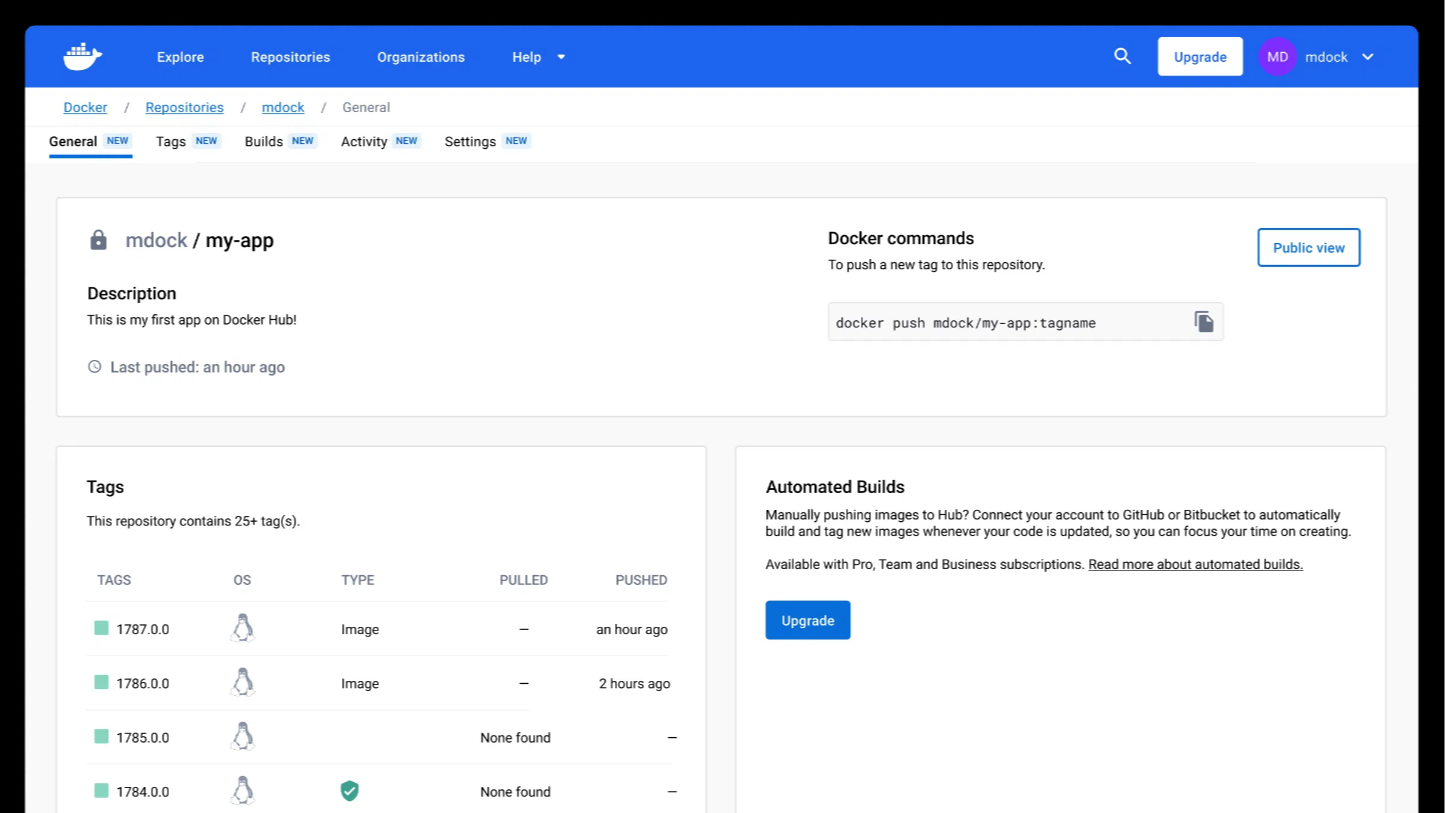Click the OS column header
The height and width of the screenshot is (813, 1445).
[x=242, y=580]
